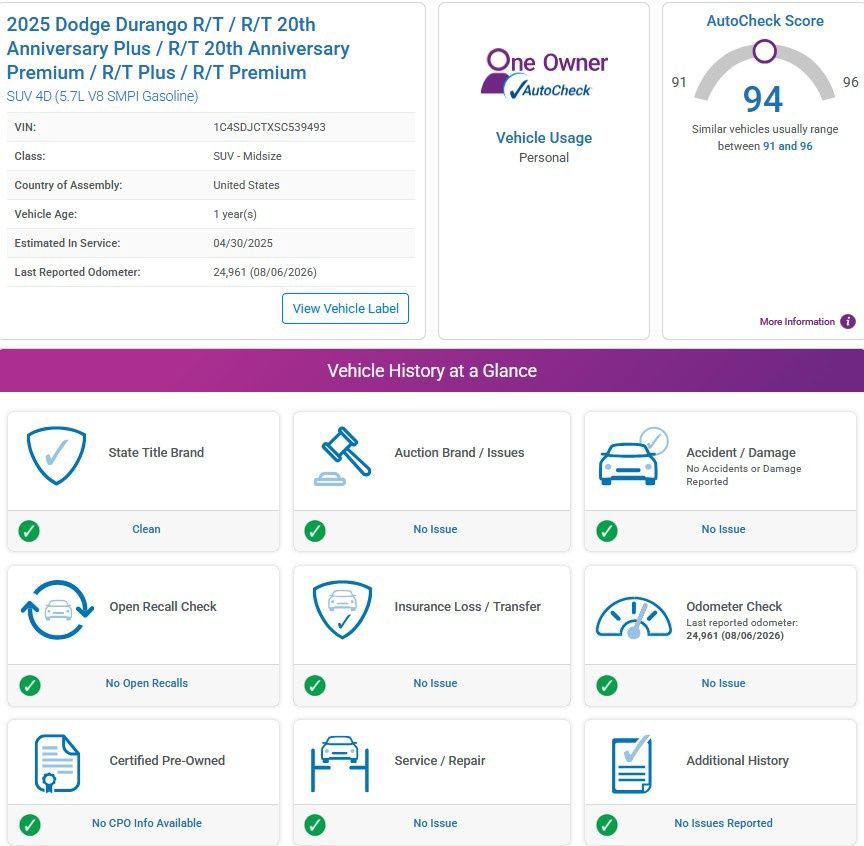The height and width of the screenshot is (846, 864).
Task: Click green checkmark in Auction Brand card
Action: point(315,531)
